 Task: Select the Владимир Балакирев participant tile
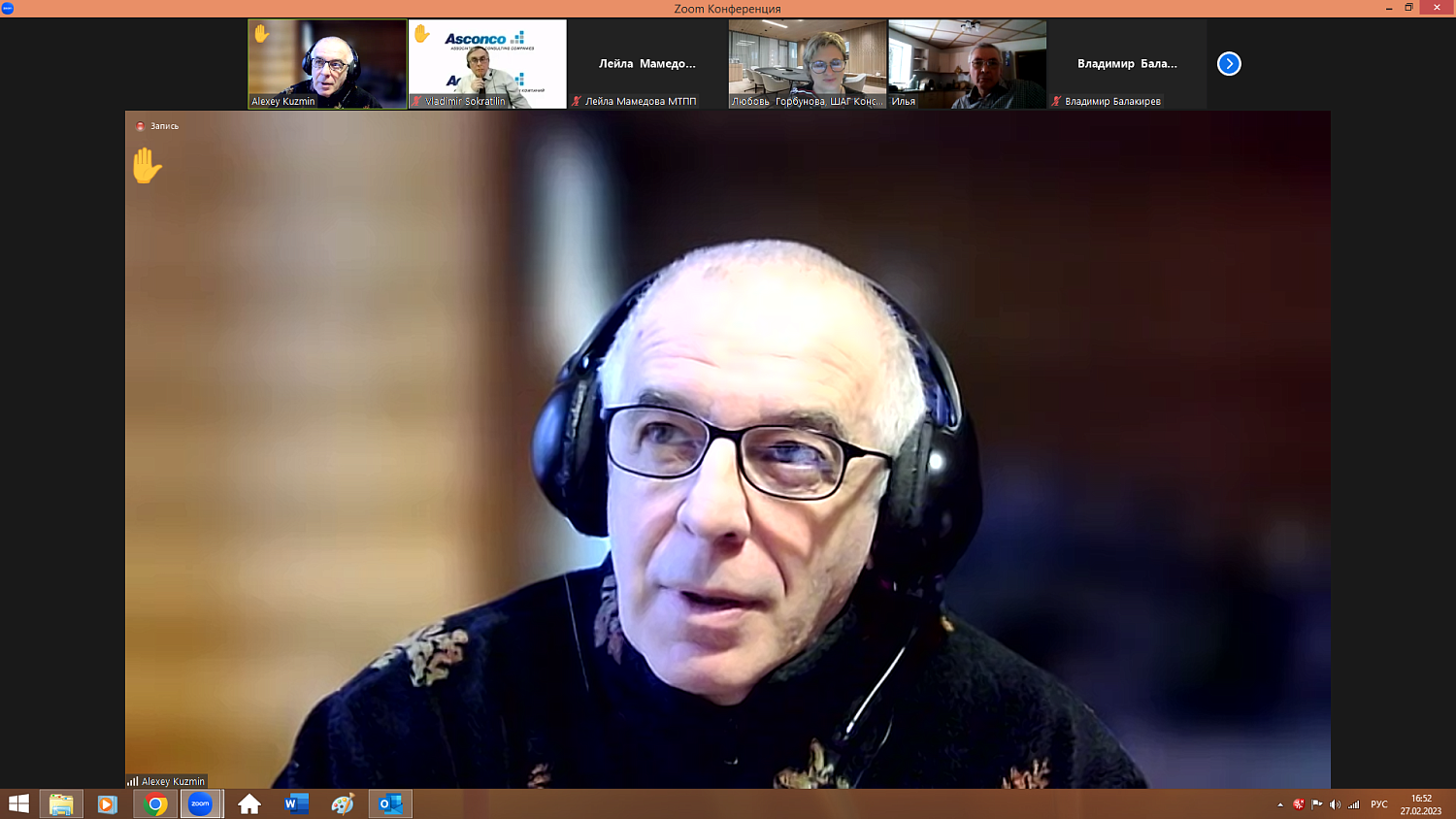point(1127,64)
